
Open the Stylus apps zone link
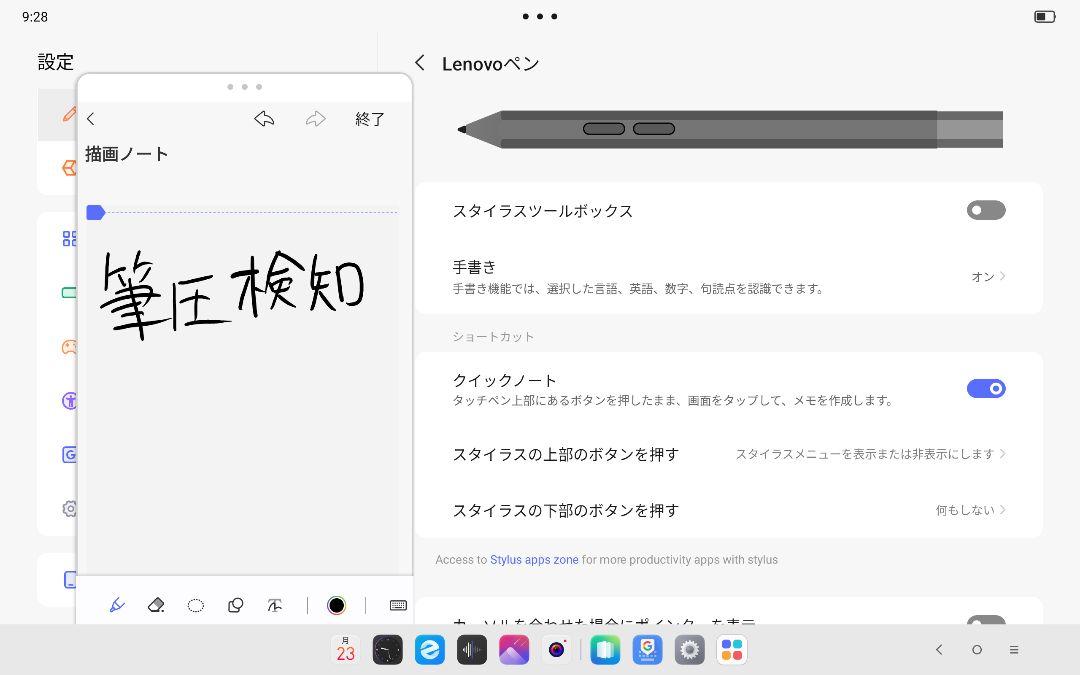(x=534, y=560)
